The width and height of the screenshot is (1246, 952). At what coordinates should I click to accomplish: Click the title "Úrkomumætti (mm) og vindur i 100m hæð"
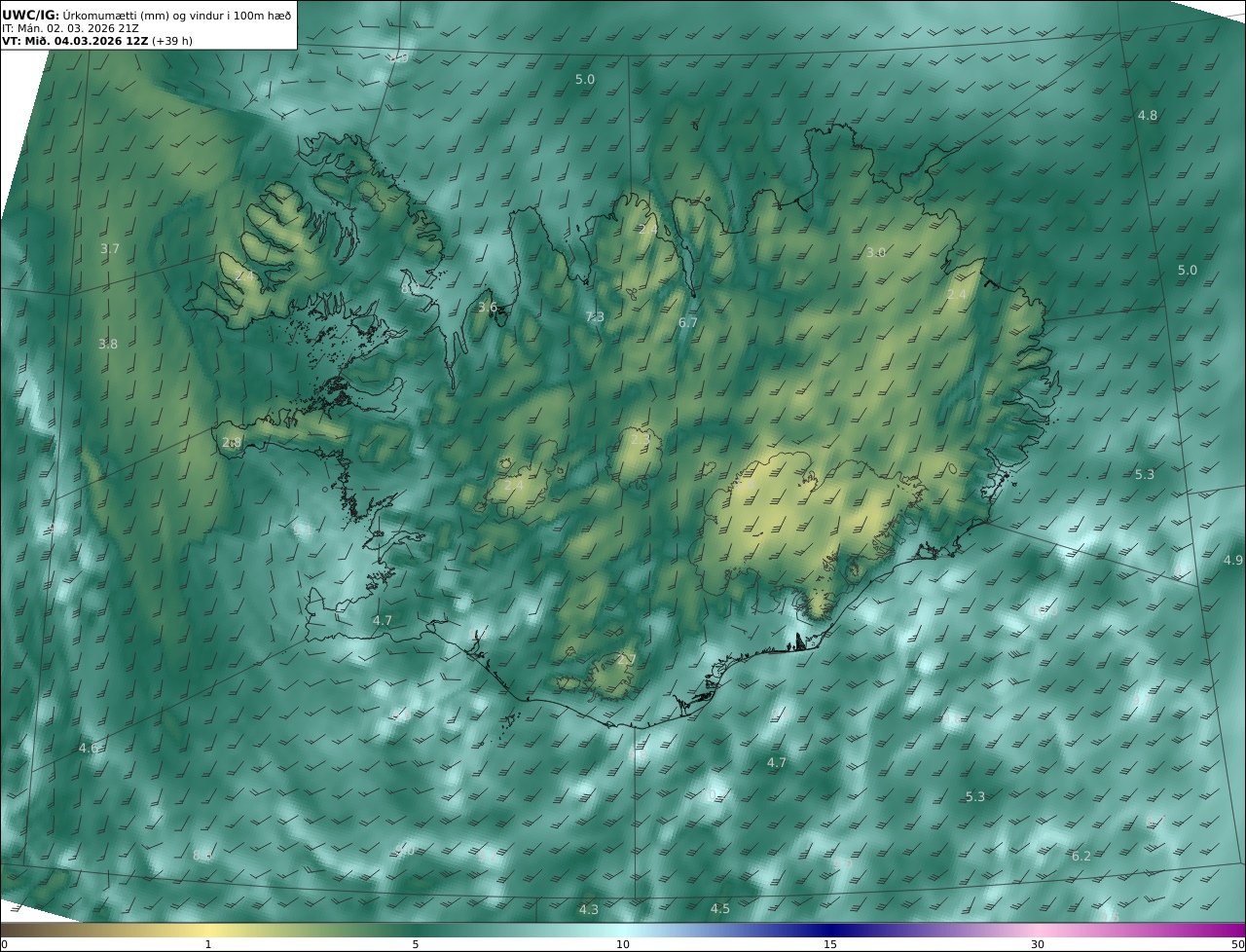176,15
